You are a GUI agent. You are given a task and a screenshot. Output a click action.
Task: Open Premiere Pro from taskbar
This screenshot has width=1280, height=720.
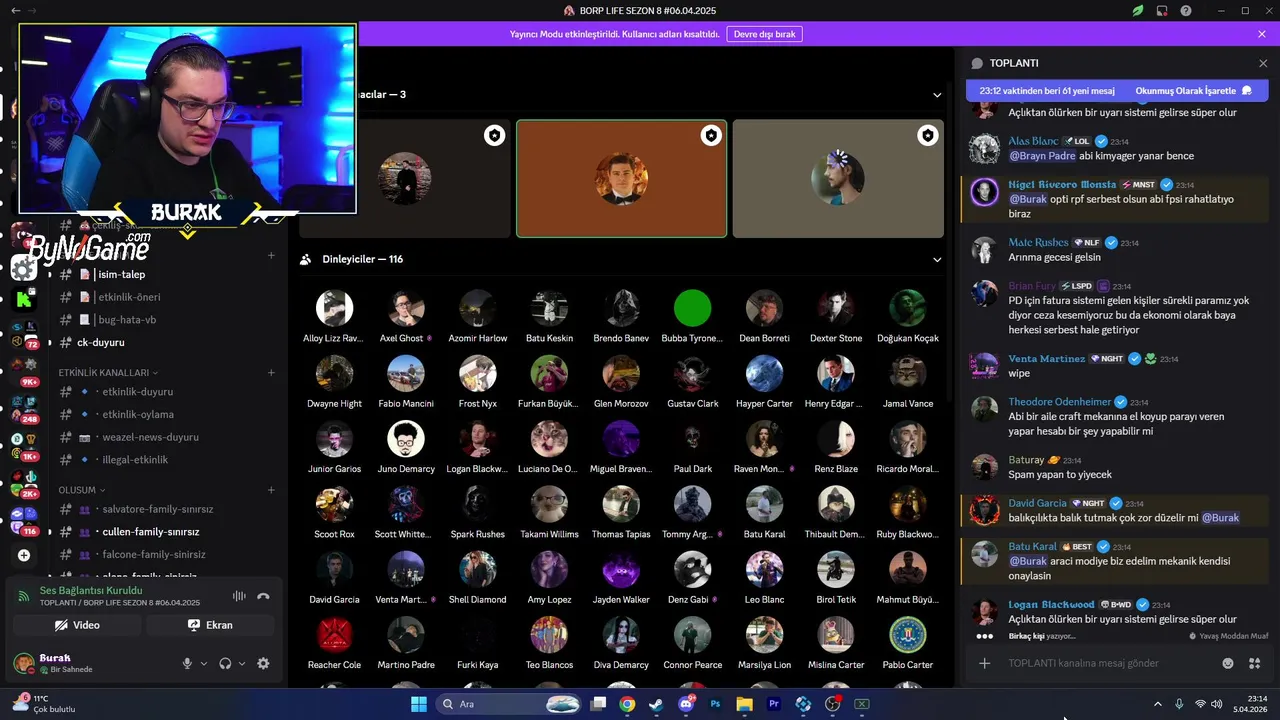coord(774,704)
